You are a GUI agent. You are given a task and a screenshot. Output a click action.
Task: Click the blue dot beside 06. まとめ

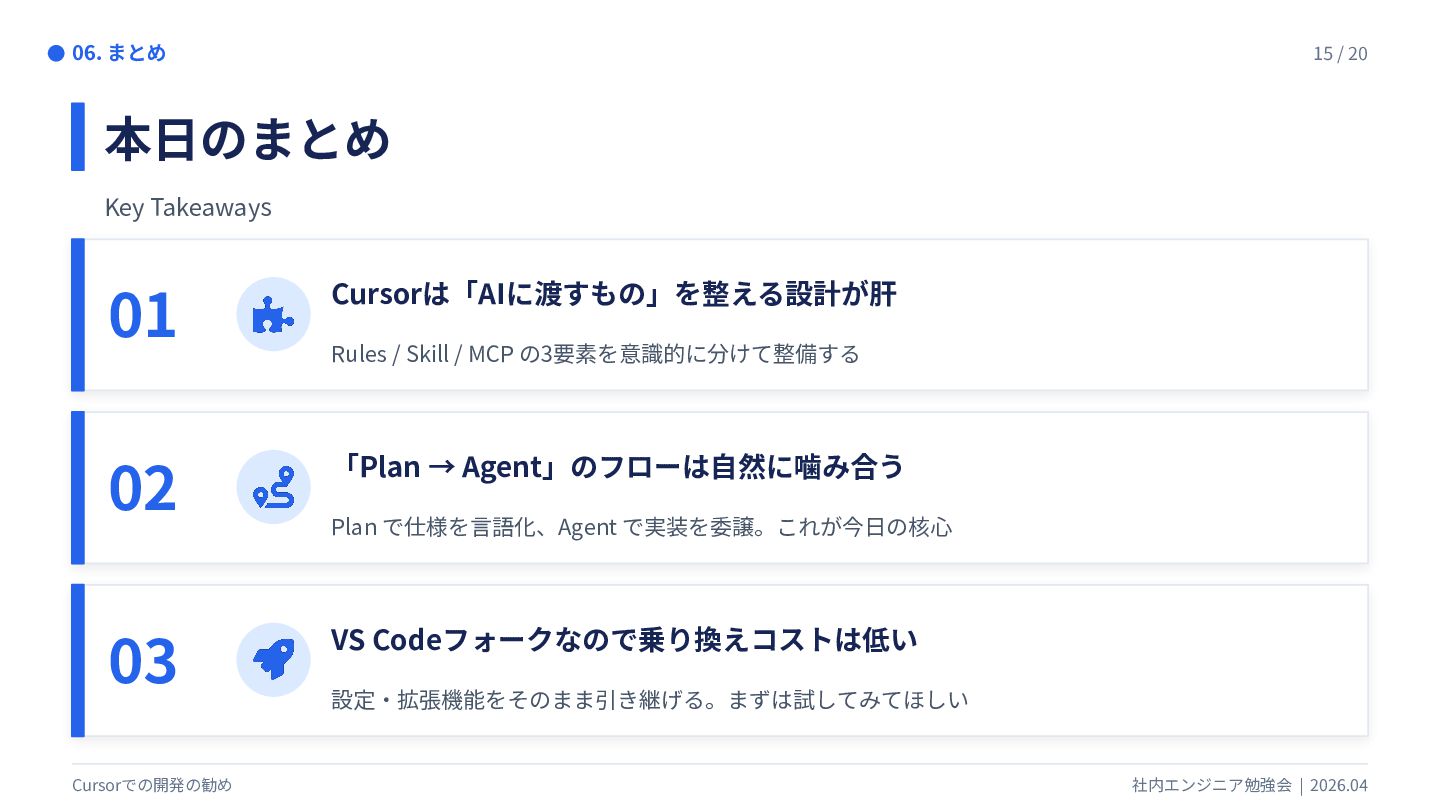[56, 53]
